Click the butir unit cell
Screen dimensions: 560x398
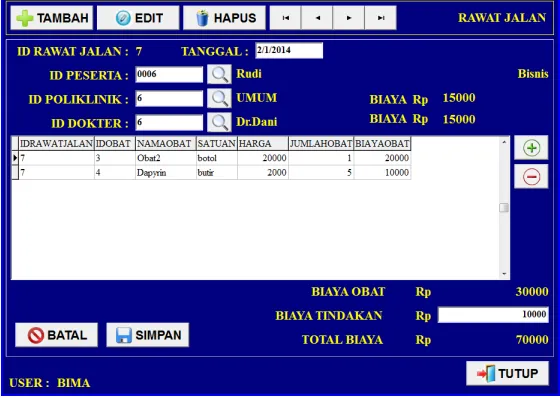[x=217, y=173]
